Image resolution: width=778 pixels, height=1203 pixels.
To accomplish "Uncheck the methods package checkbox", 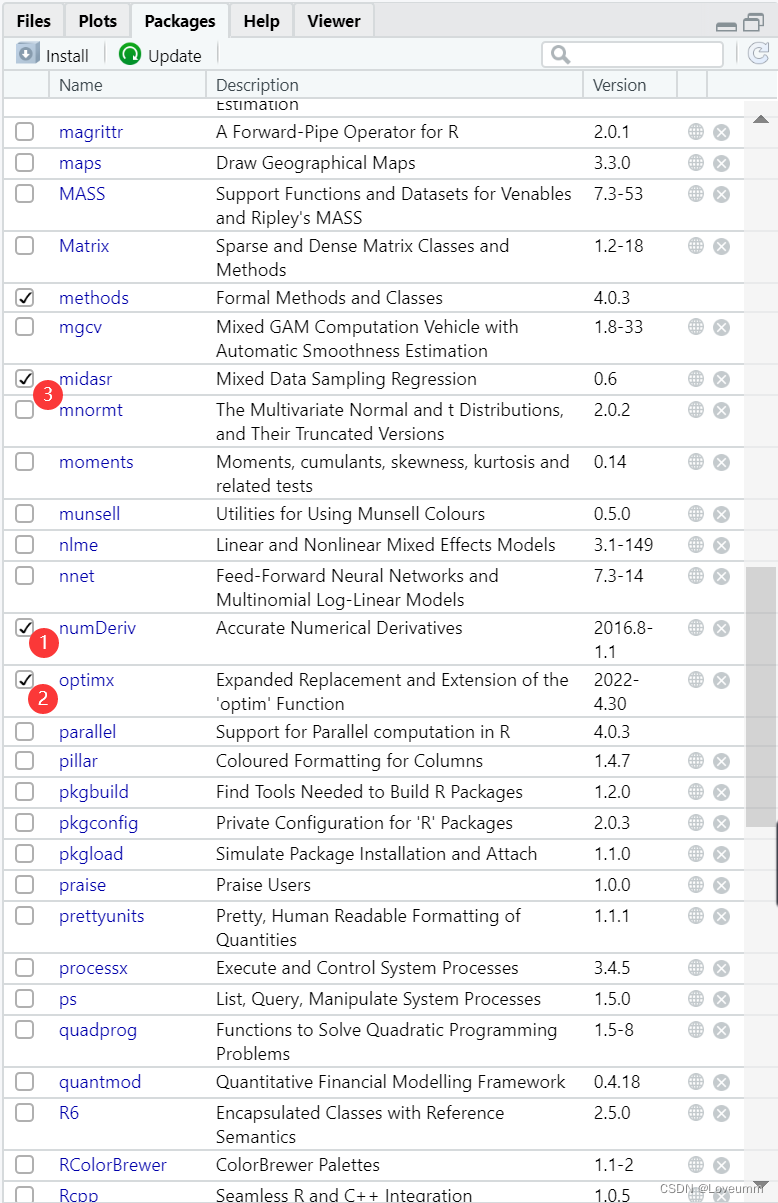I will (25, 298).
